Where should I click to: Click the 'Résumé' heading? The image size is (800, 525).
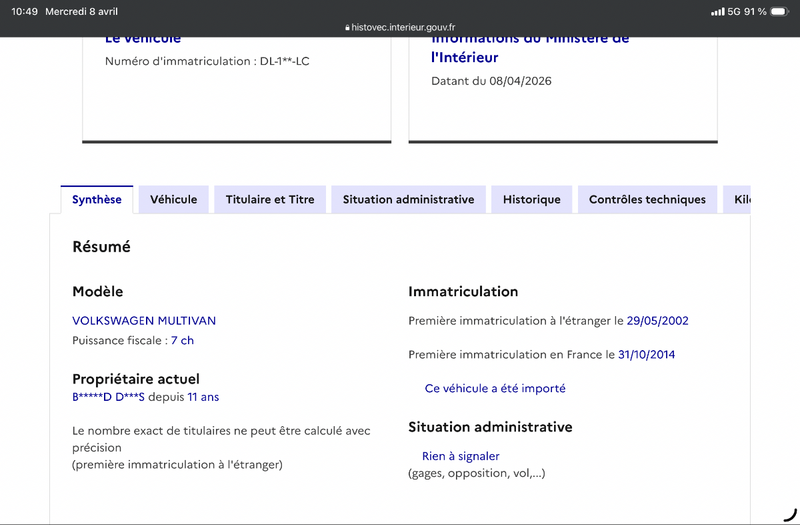point(102,247)
